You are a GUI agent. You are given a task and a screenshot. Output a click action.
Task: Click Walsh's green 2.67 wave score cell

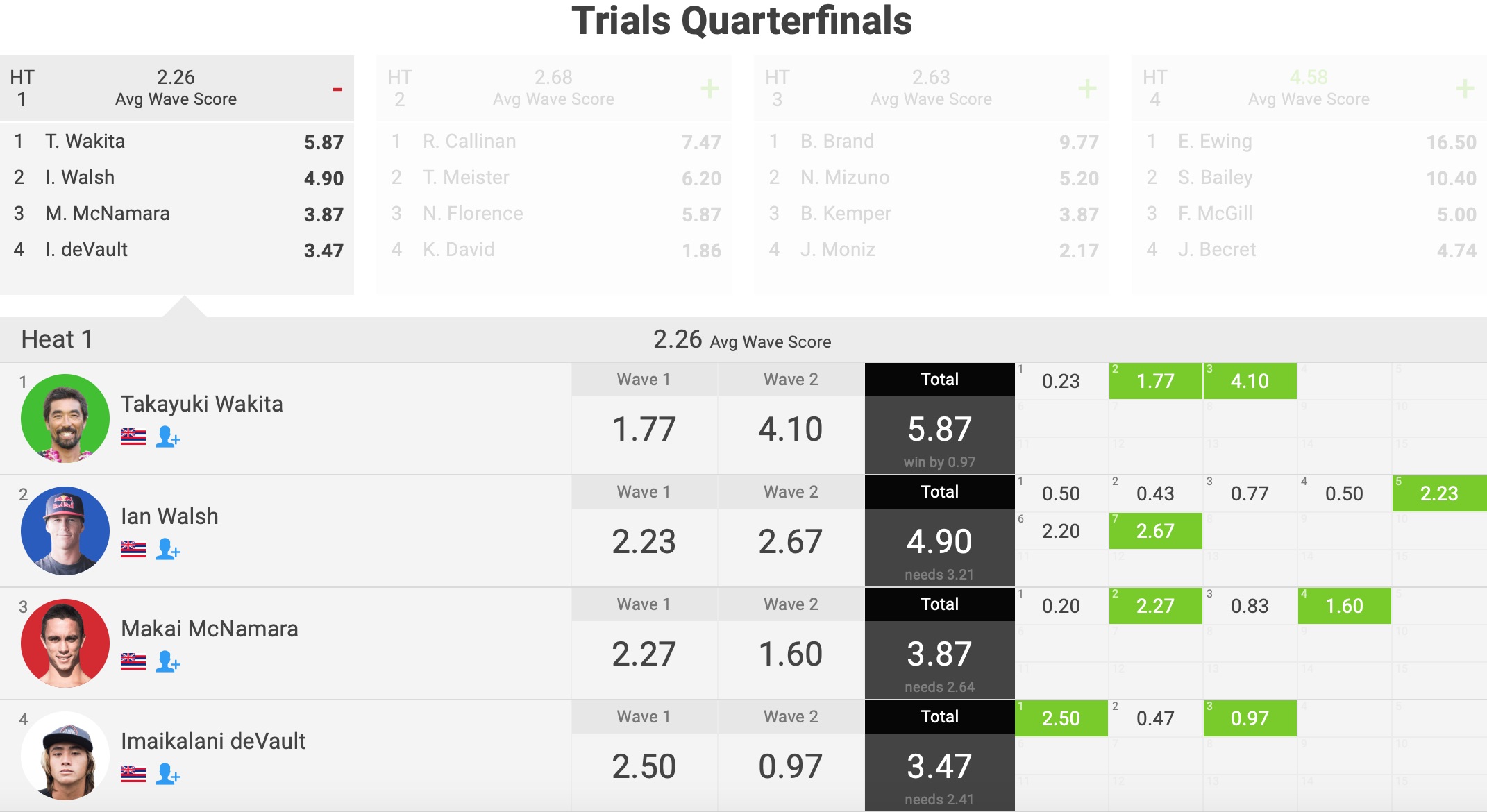1155,531
